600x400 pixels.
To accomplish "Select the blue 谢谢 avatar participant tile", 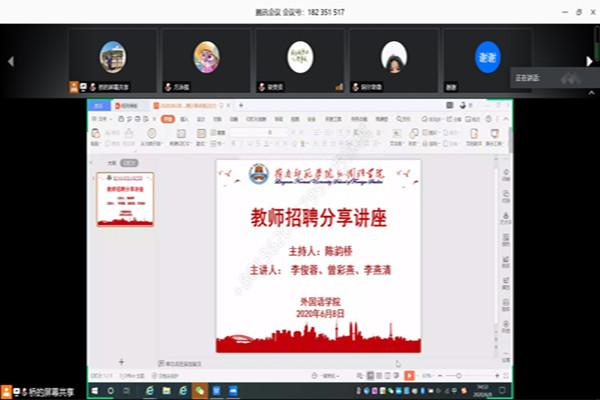I will click(x=487, y=59).
